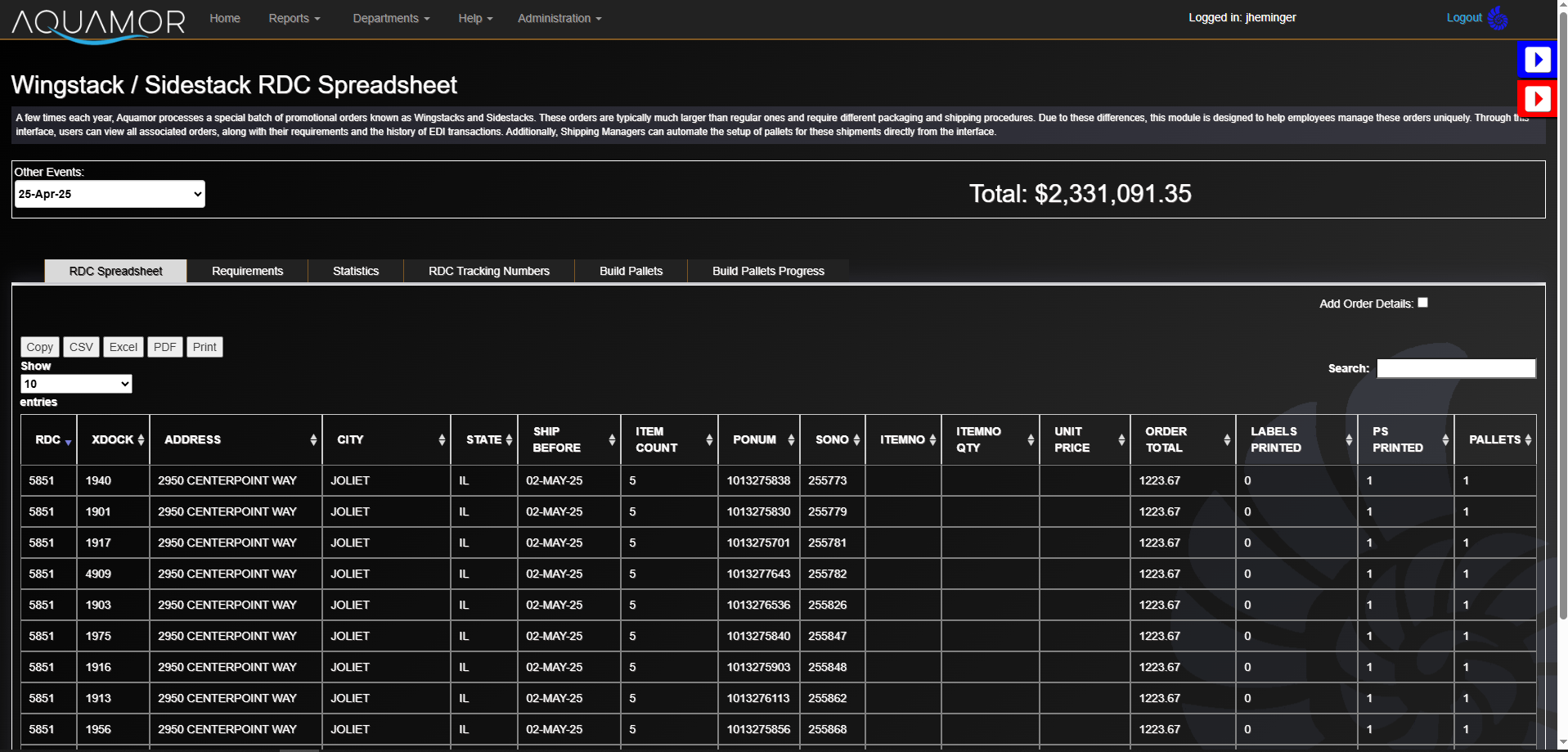Click the red arrow sidebar icon

pos(1537,98)
